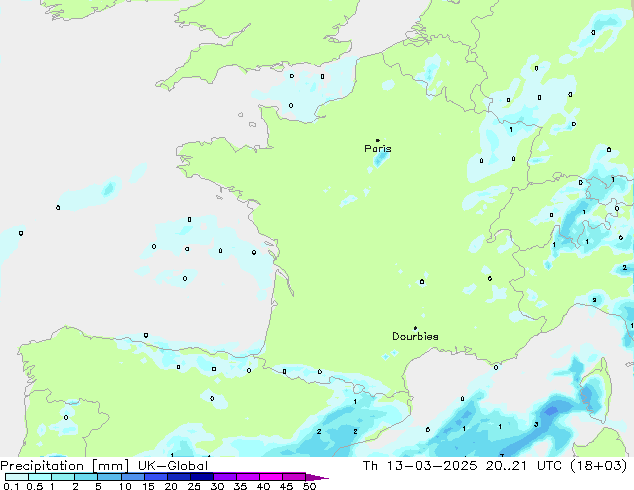Click the 40–45 mm magenta legend swatch
Image resolution: width=634 pixels, height=490 pixels.
click(270, 477)
